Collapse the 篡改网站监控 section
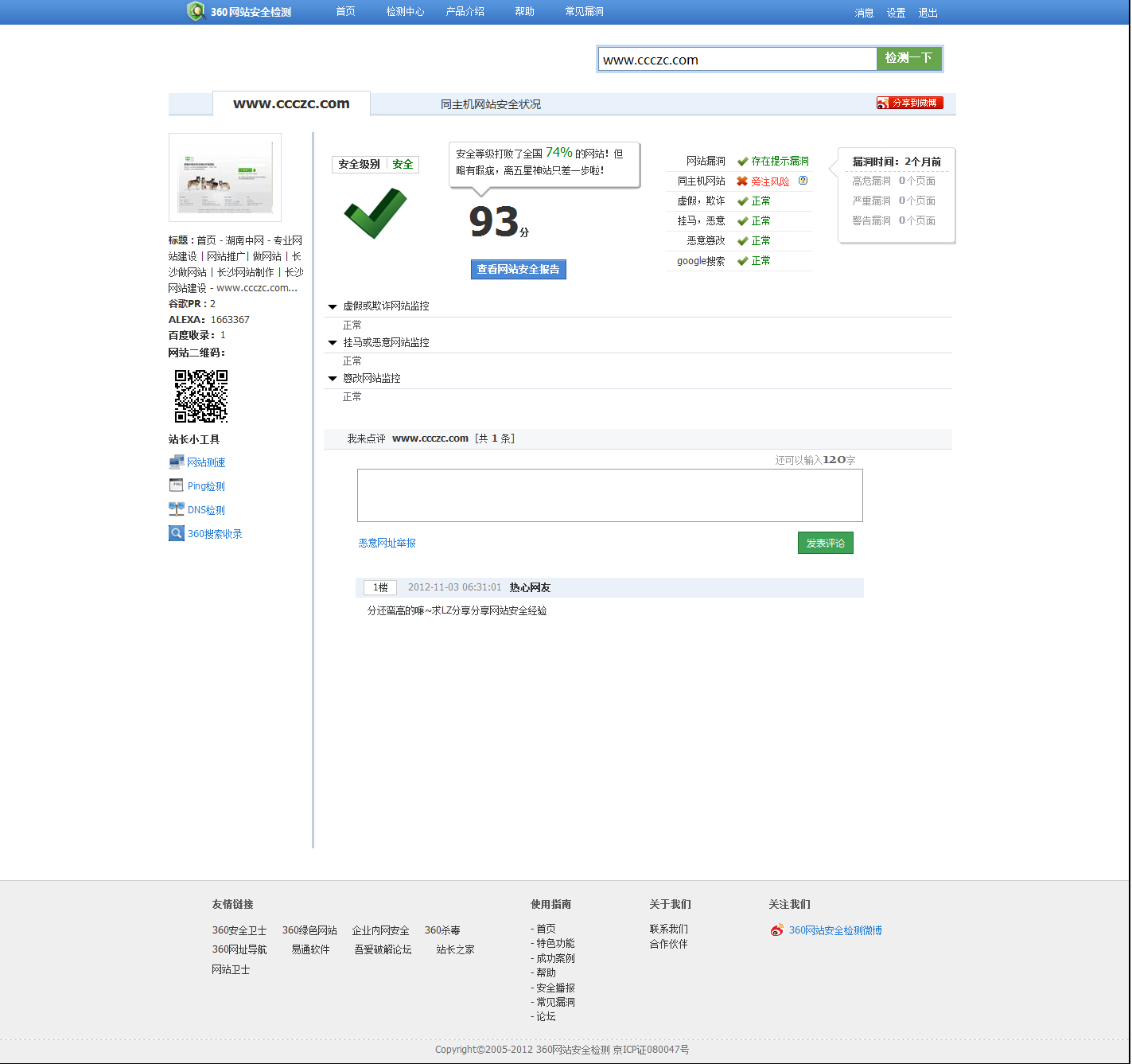 [333, 379]
